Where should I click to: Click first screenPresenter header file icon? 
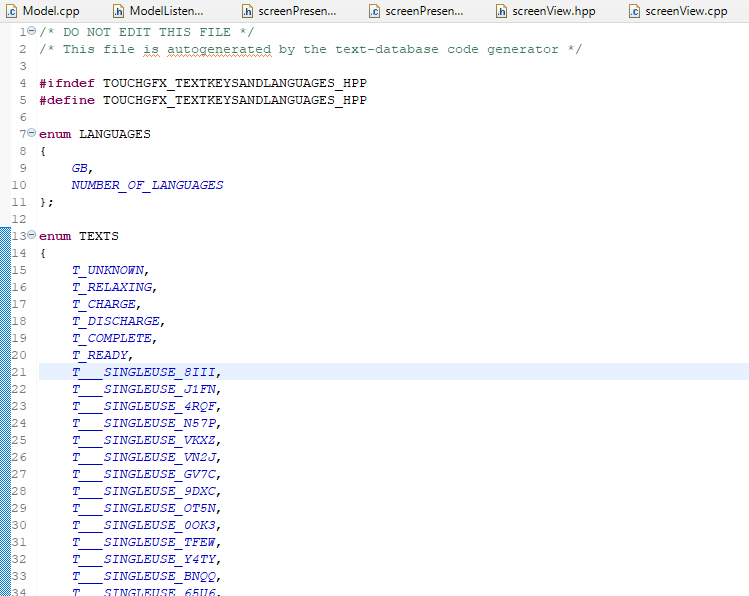247,11
